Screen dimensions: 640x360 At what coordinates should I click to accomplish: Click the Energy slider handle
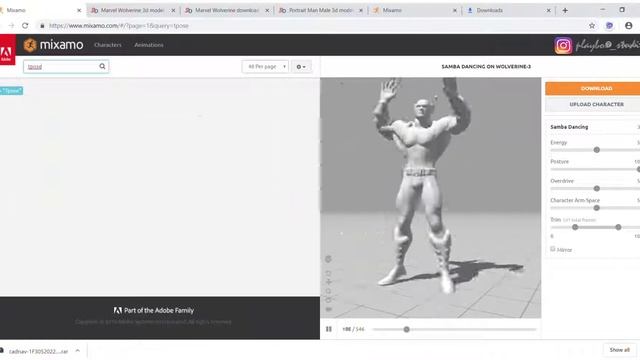[597, 150]
